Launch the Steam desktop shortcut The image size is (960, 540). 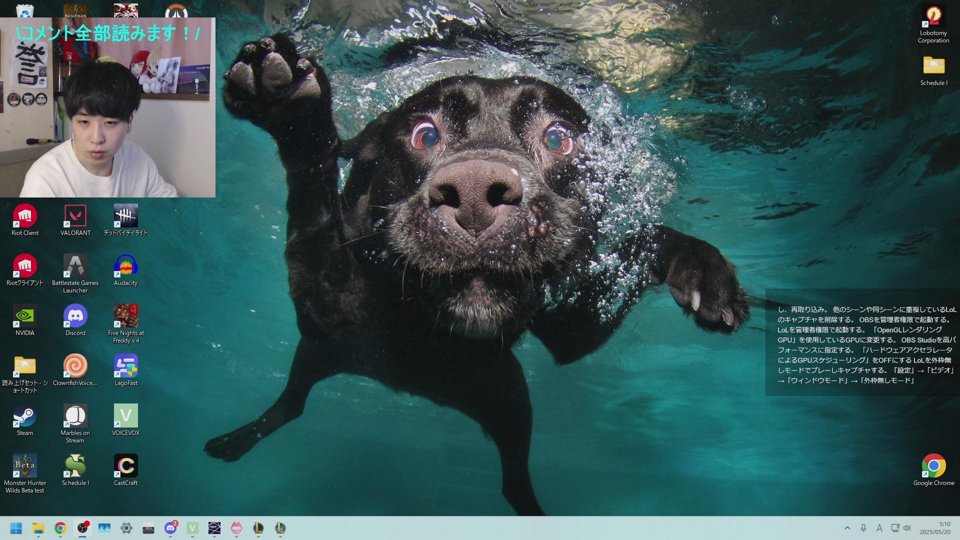tap(25, 416)
